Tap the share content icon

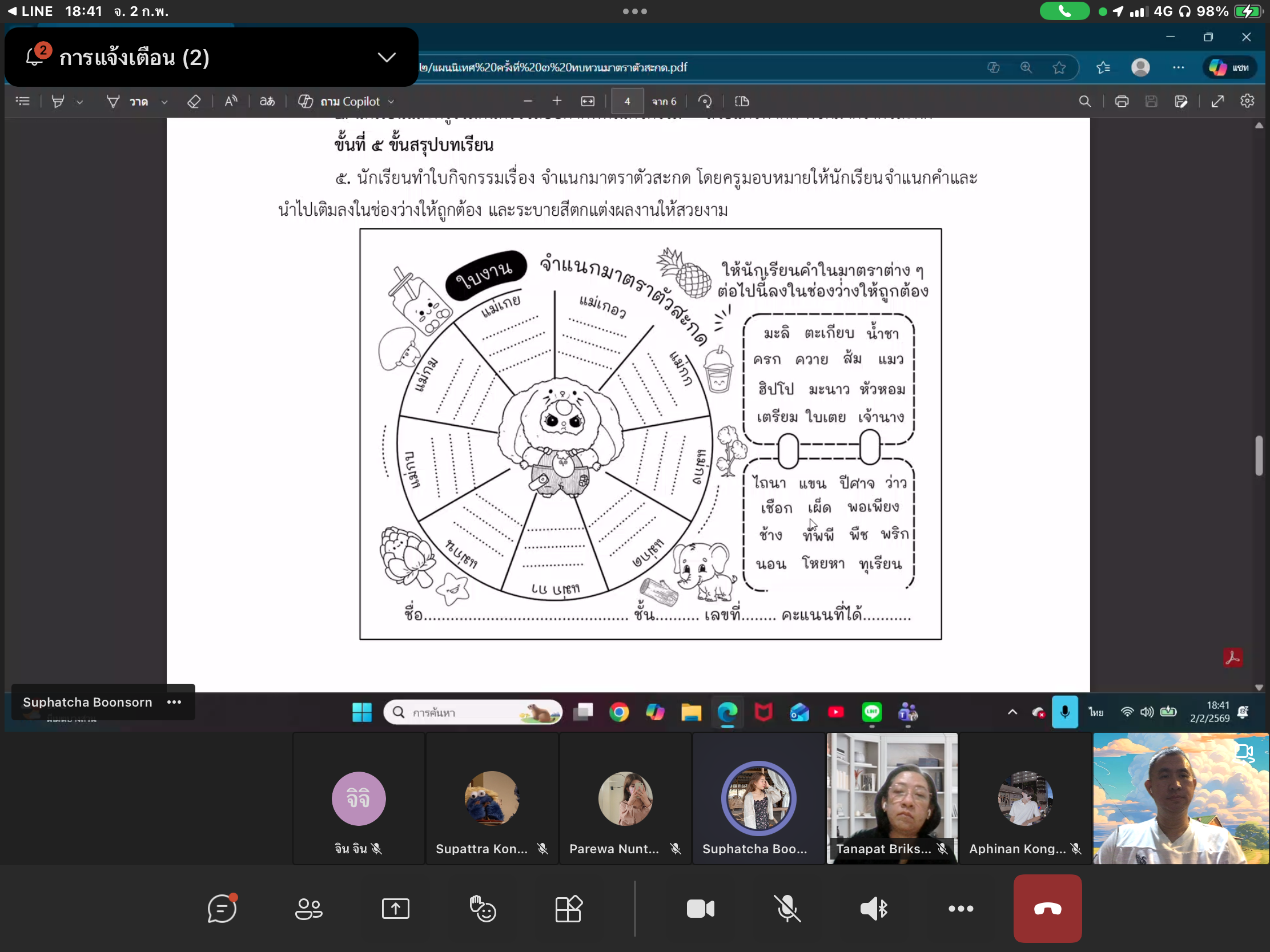pos(395,909)
